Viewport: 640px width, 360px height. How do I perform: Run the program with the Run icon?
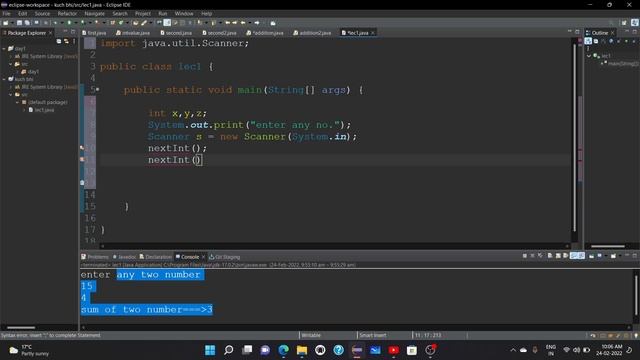(x=69, y=23)
